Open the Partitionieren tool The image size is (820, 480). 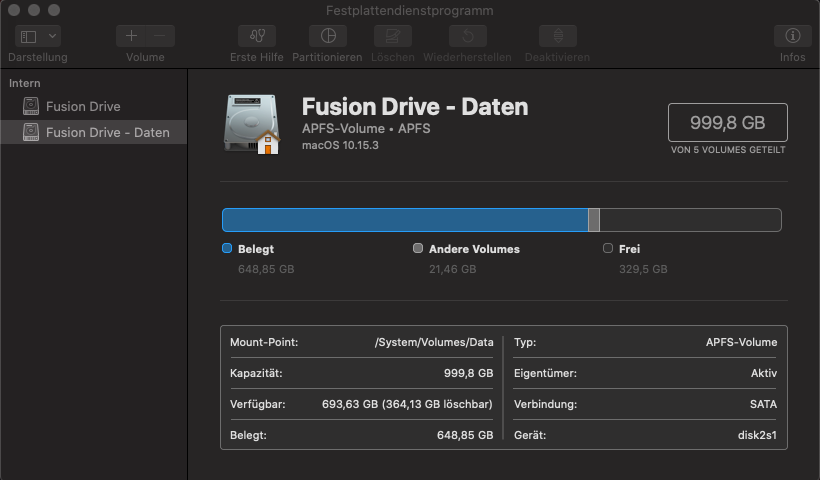click(327, 36)
